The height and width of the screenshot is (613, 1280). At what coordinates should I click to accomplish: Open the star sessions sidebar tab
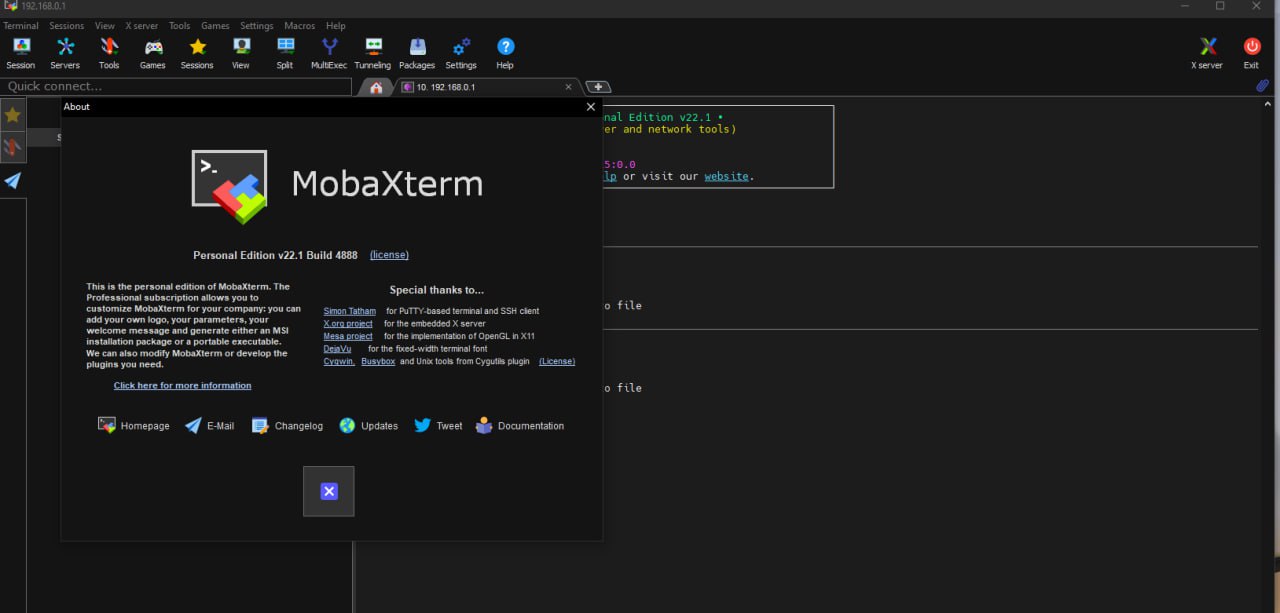coord(13,115)
